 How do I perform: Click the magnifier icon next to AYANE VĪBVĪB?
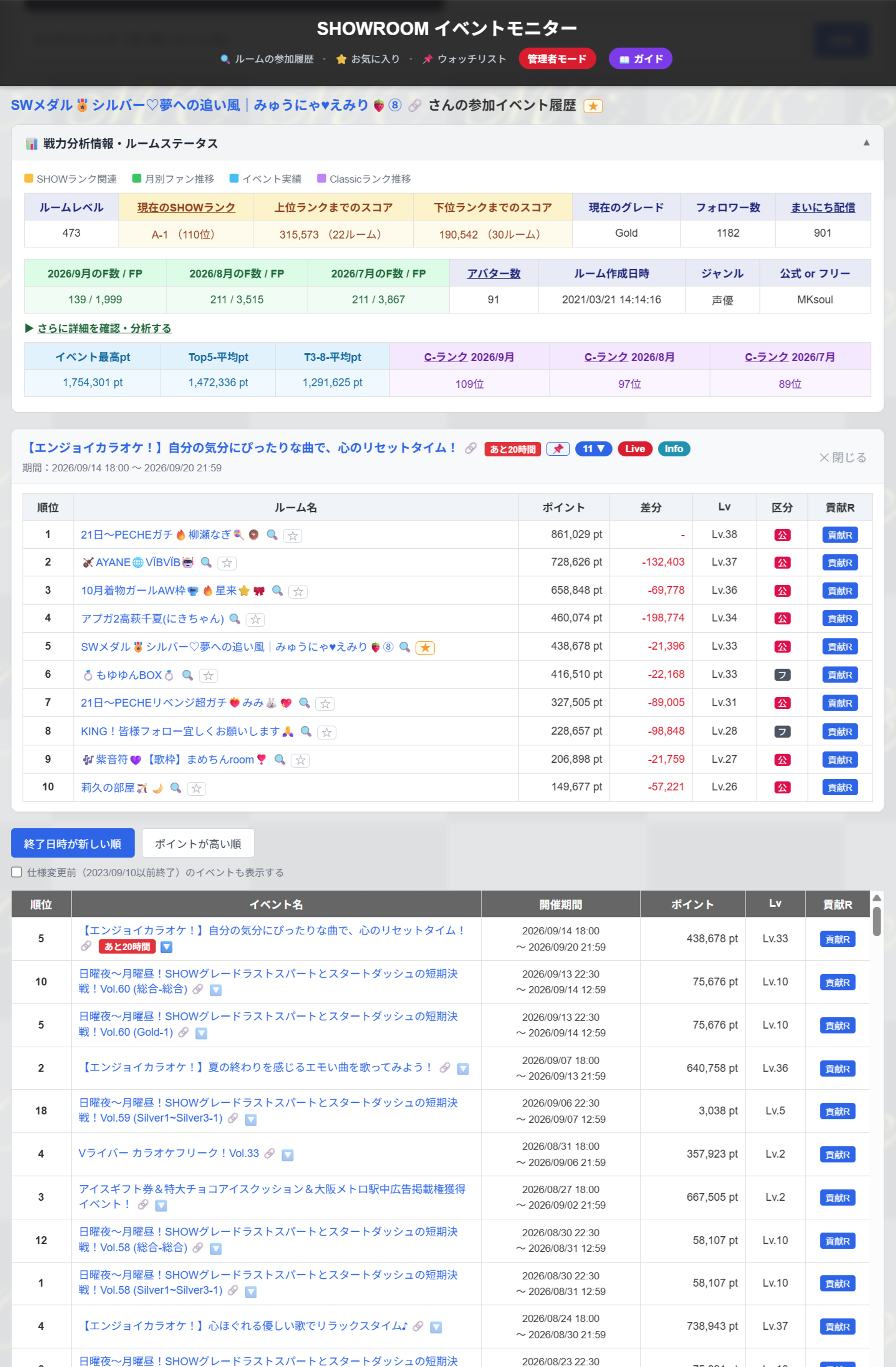point(206,562)
